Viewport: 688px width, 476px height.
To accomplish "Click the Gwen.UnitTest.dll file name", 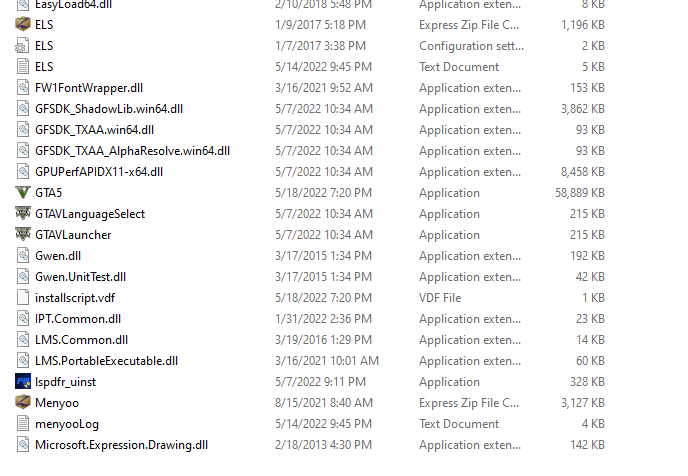I will point(80,277).
